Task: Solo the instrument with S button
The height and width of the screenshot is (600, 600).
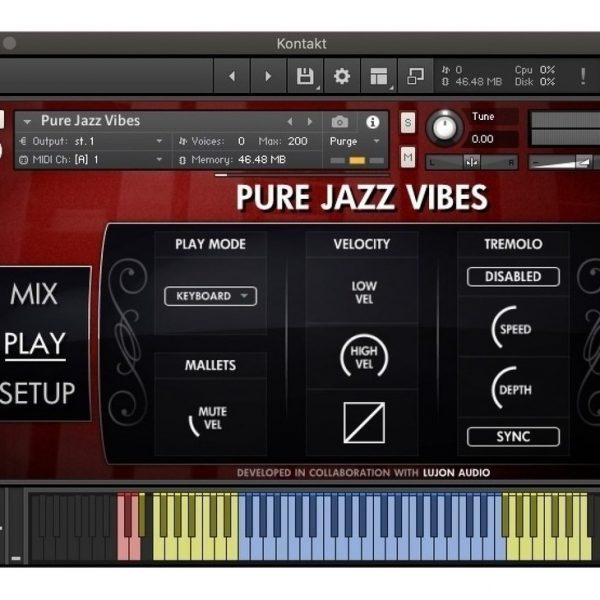Action: 408,122
